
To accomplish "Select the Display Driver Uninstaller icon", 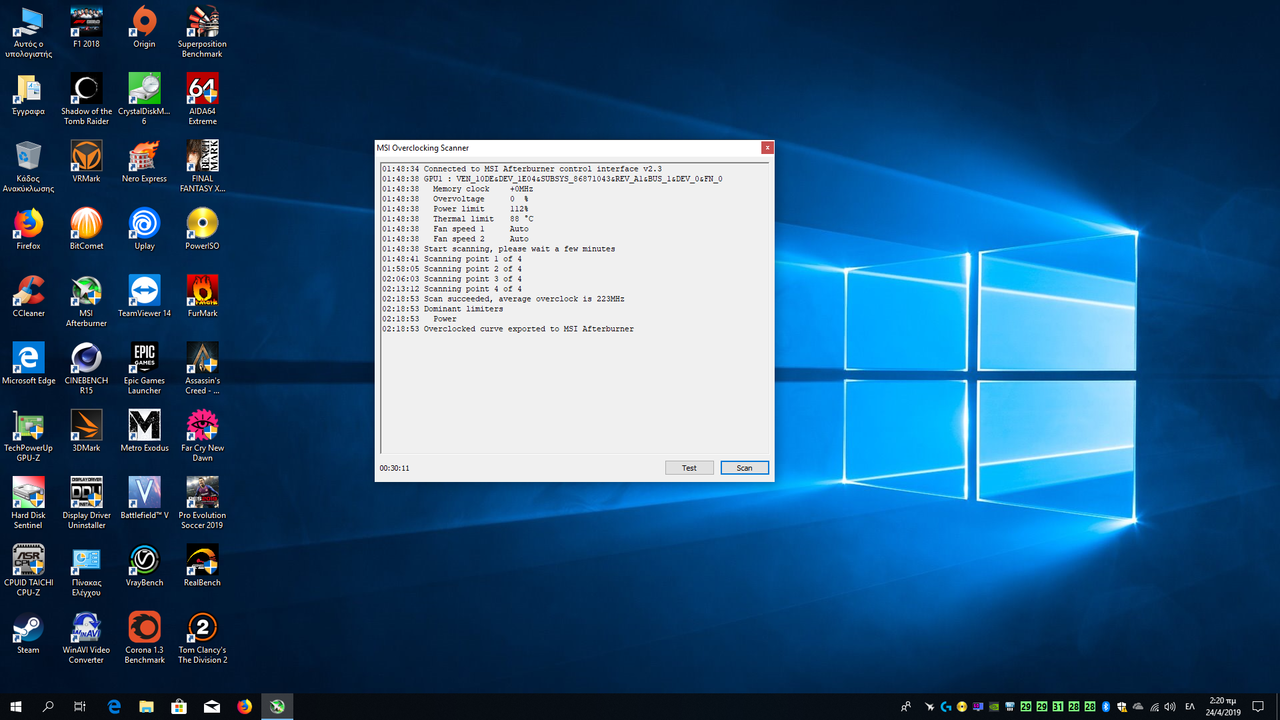I will pos(86,502).
